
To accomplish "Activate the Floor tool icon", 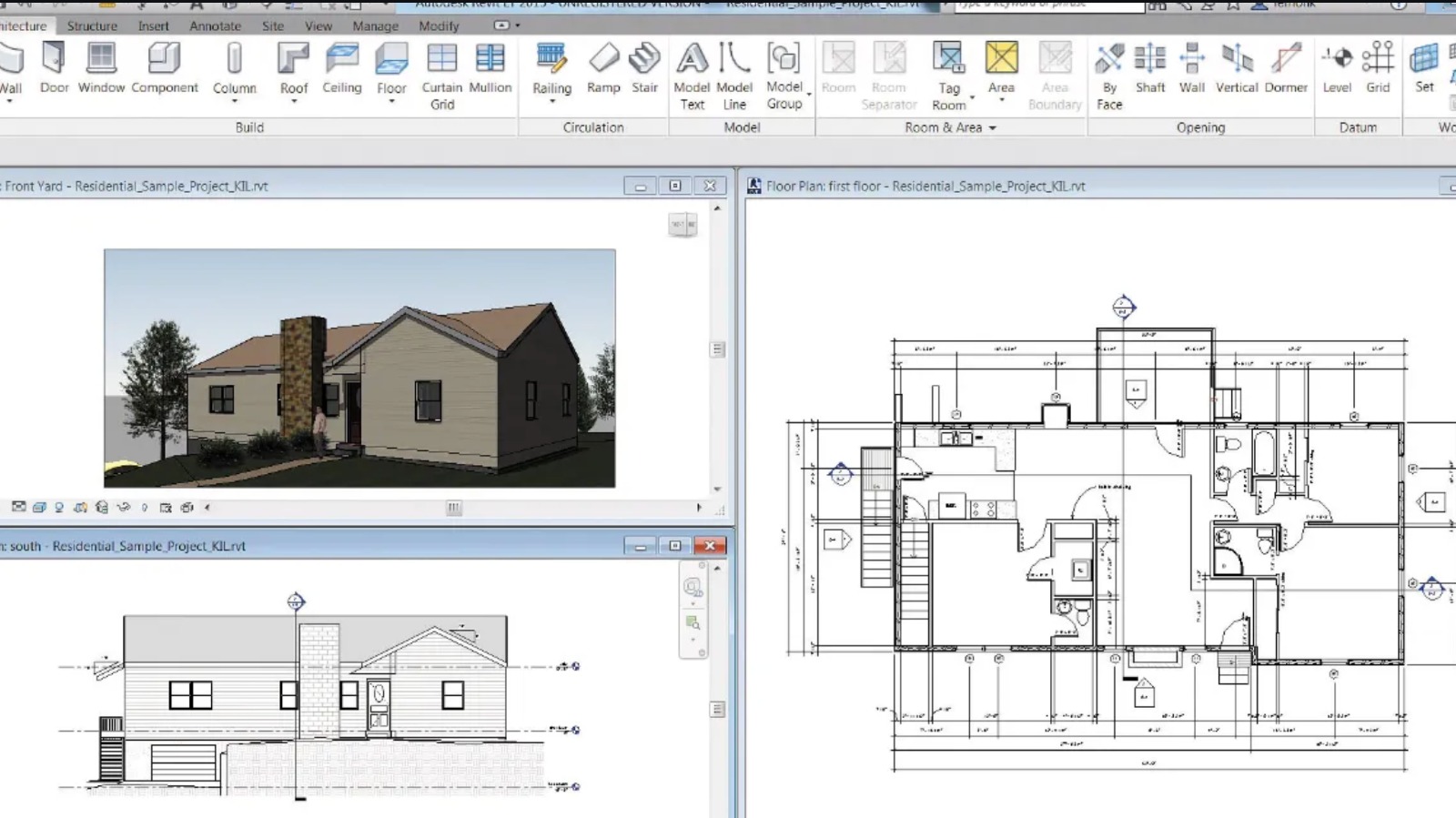I will [391, 59].
